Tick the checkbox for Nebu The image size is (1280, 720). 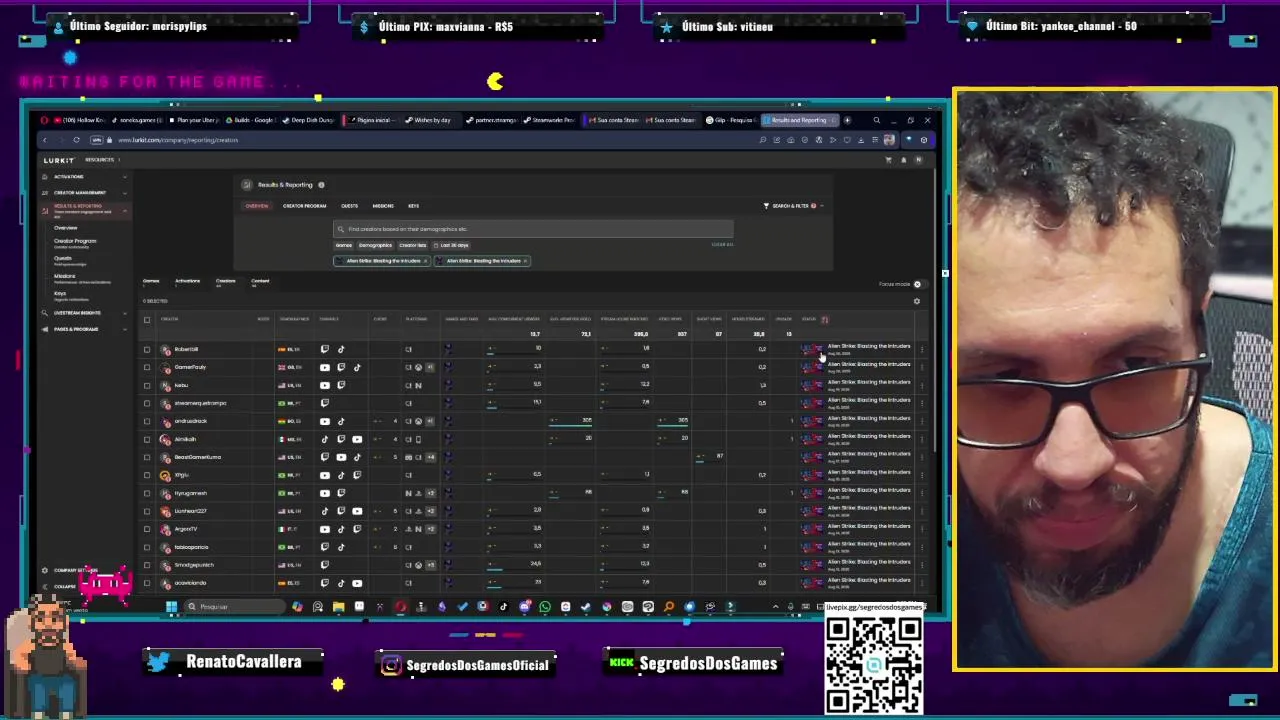[x=147, y=385]
